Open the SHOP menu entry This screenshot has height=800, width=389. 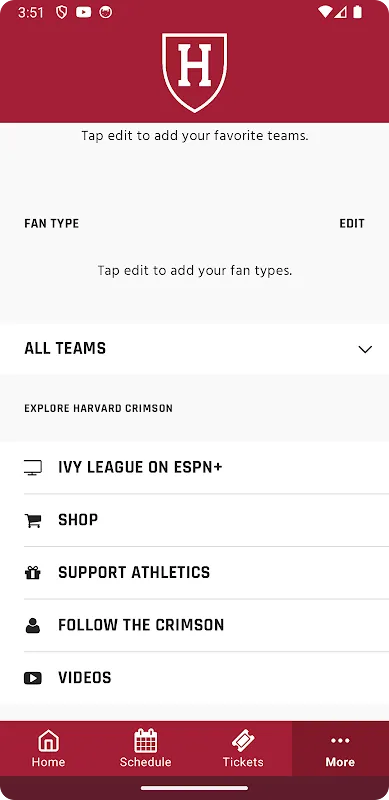78,520
